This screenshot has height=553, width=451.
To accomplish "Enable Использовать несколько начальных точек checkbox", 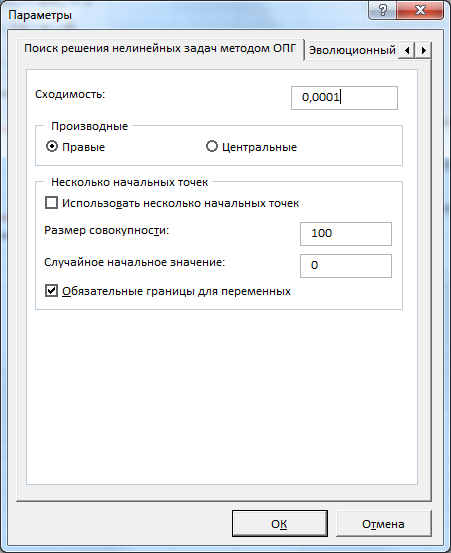I will tap(51, 203).
